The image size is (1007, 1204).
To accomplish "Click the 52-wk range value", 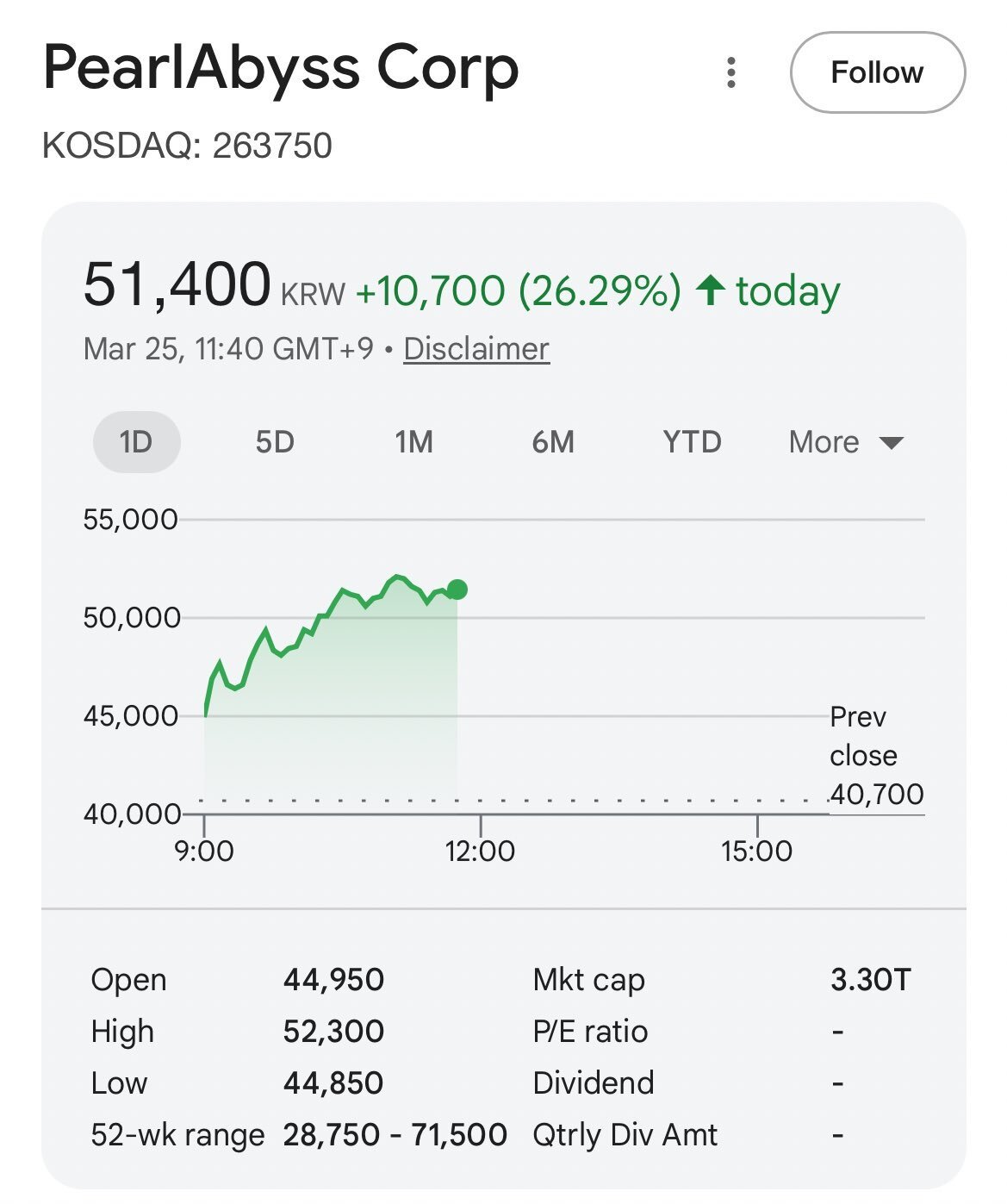I will pos(395,1135).
